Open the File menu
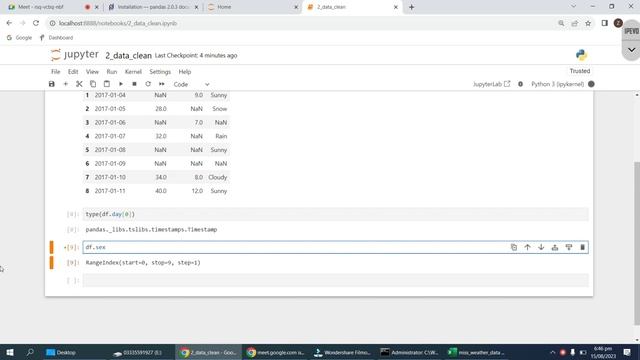The height and width of the screenshot is (360, 640). pyautogui.click(x=56, y=72)
